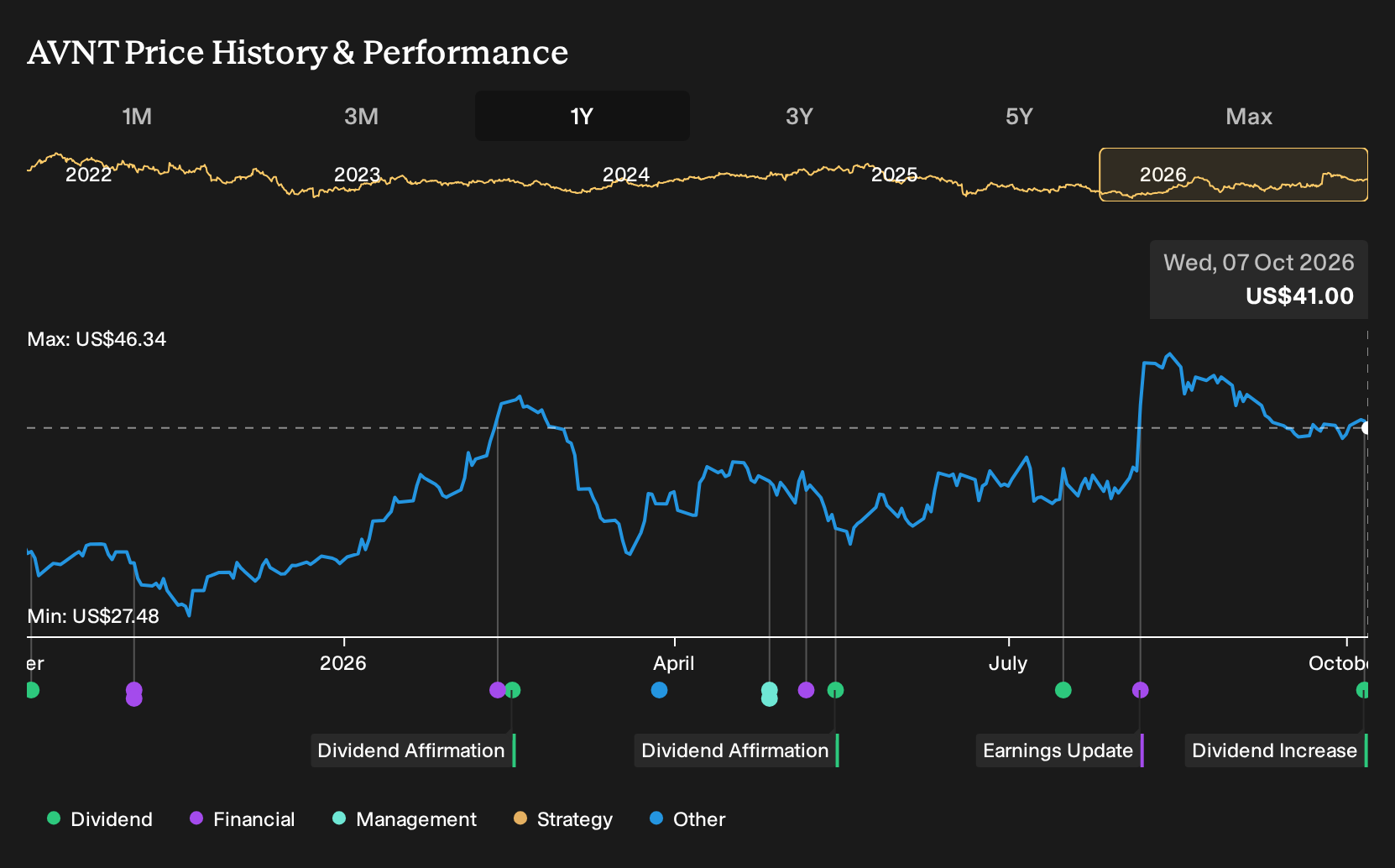Click the "Wed, 07 Oct 2026" tooltip date

coord(1258,263)
